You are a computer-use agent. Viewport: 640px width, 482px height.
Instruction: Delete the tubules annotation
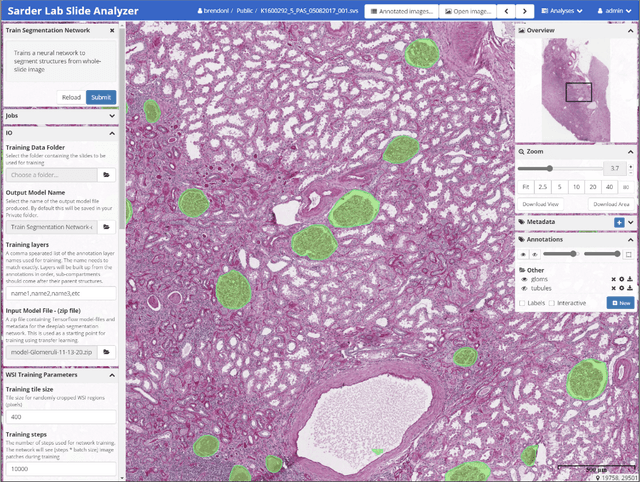(613, 288)
